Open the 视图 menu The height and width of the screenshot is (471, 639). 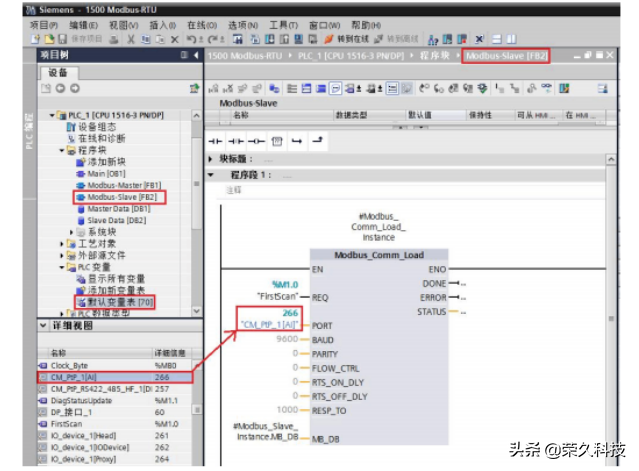pyautogui.click(x=123, y=25)
